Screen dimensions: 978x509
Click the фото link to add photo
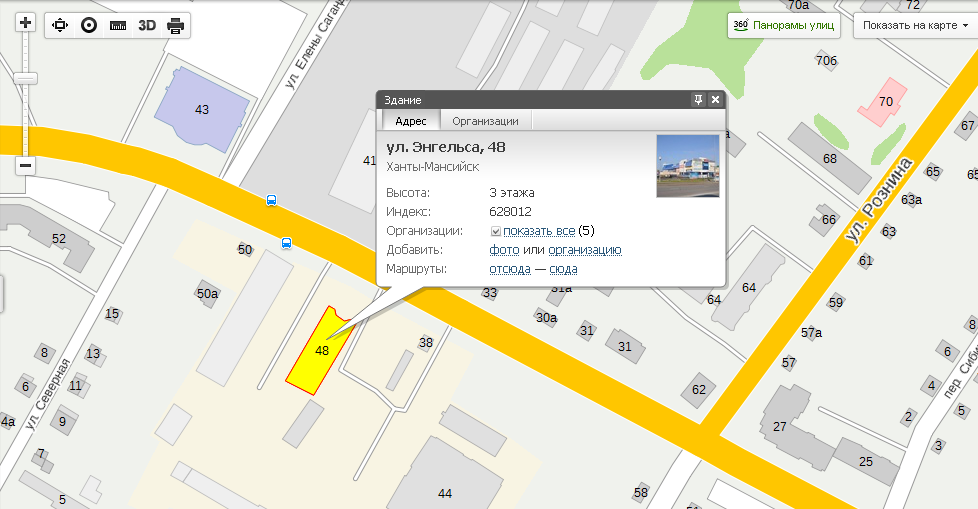(x=504, y=250)
